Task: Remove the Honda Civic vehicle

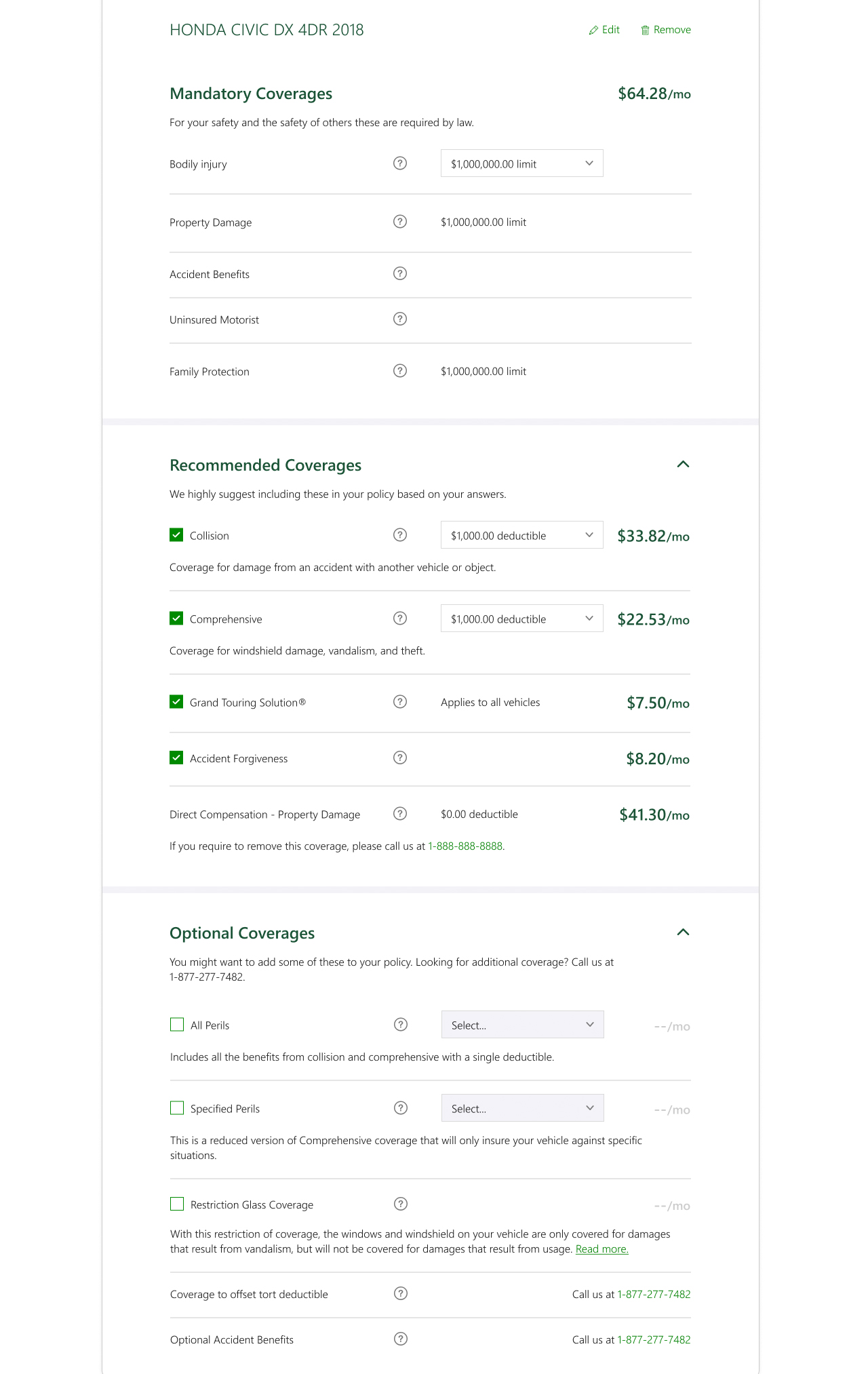Action: tap(666, 30)
